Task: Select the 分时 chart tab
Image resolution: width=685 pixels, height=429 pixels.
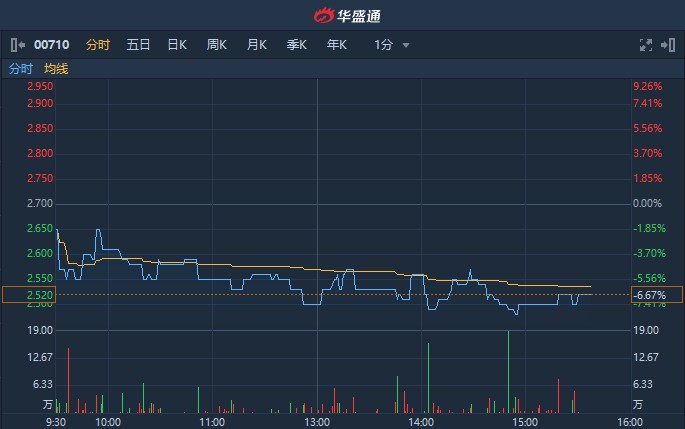Action: (x=98, y=45)
